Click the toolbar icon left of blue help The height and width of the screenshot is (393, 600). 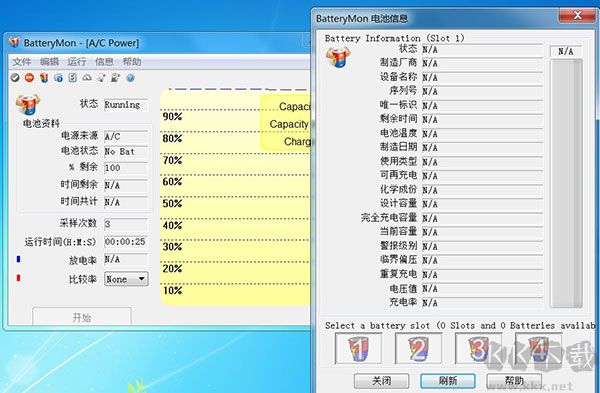tap(116, 78)
